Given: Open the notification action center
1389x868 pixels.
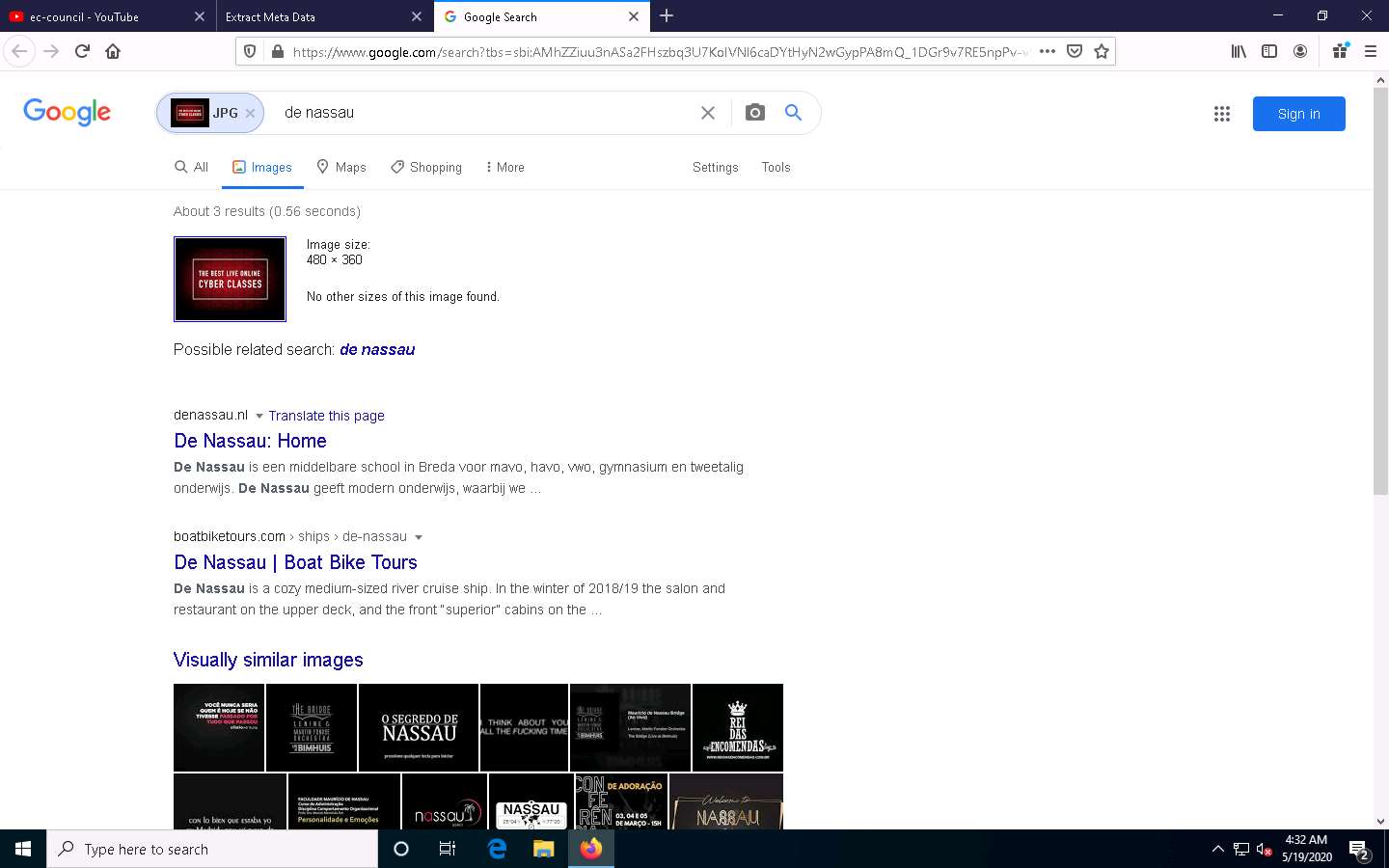Looking at the screenshot, I should coord(1359,850).
